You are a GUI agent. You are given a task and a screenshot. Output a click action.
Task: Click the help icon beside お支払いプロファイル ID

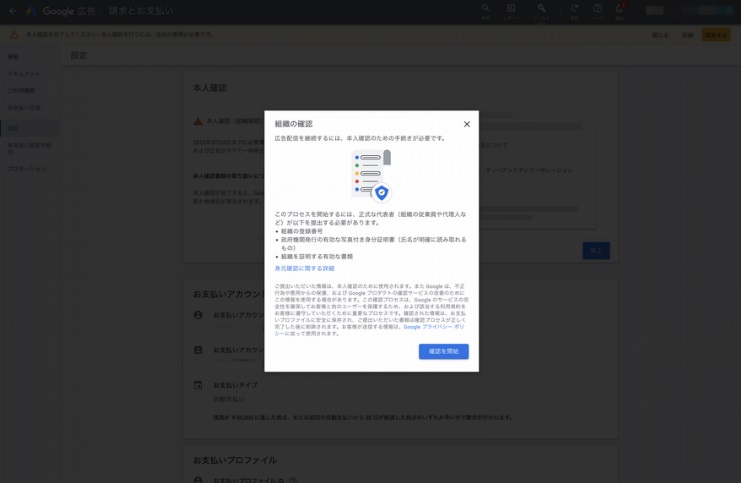(293, 480)
